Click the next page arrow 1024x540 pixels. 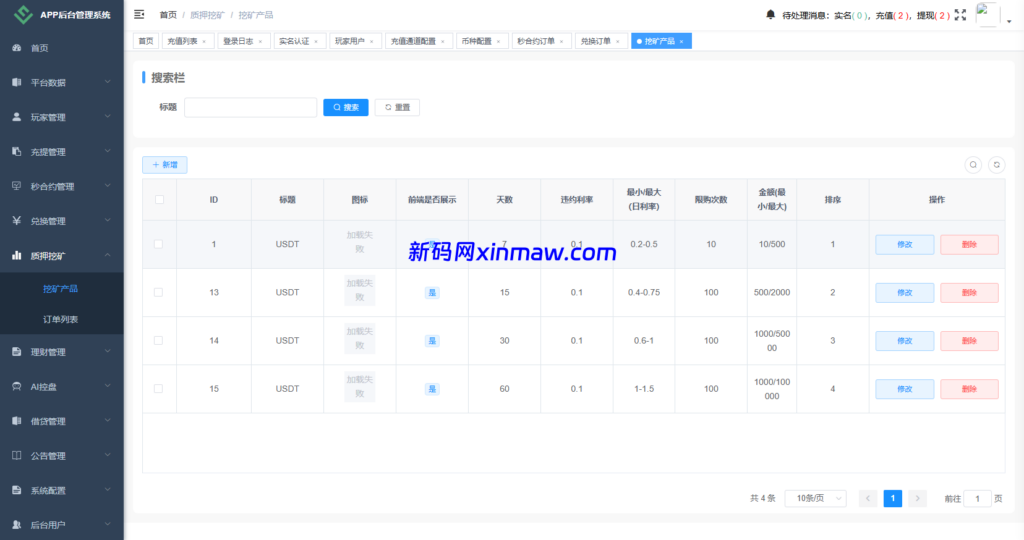click(x=917, y=498)
